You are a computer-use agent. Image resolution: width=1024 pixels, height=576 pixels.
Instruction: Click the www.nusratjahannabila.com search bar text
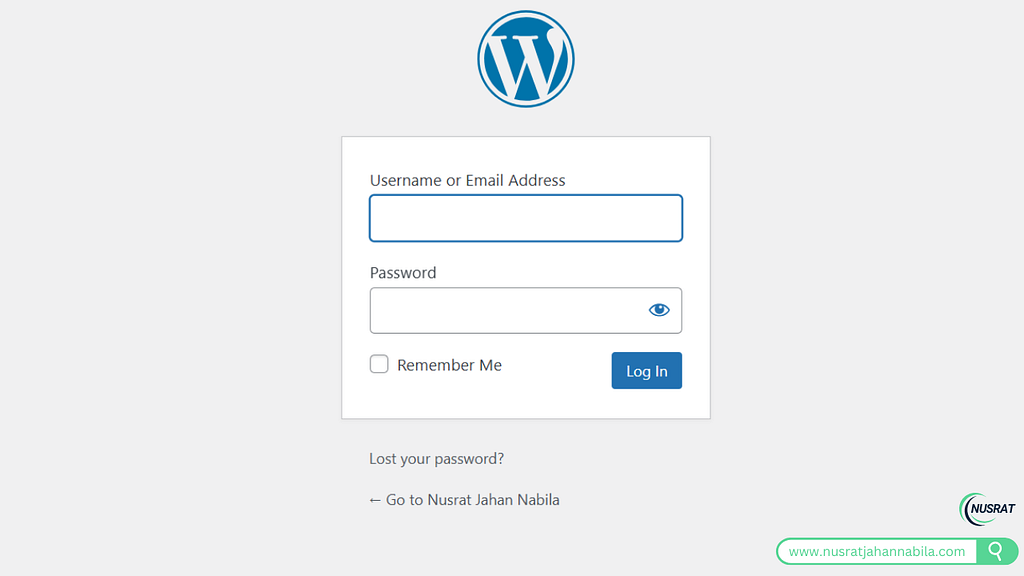tap(876, 551)
